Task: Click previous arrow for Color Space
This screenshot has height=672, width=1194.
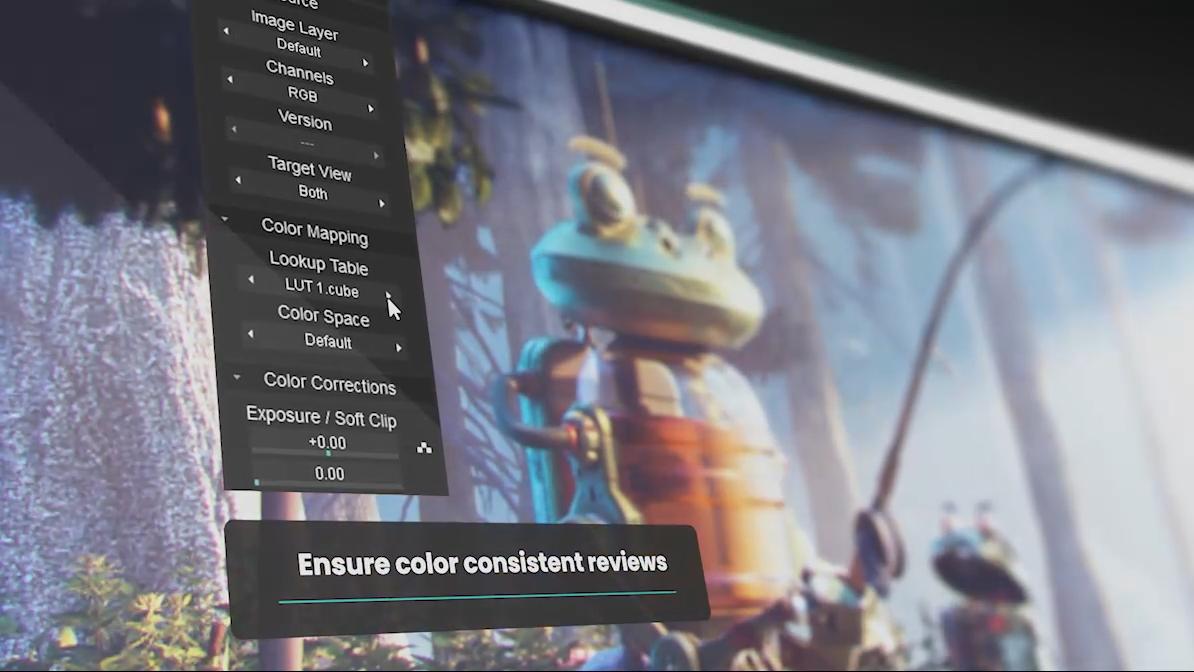Action: pyautogui.click(x=251, y=334)
